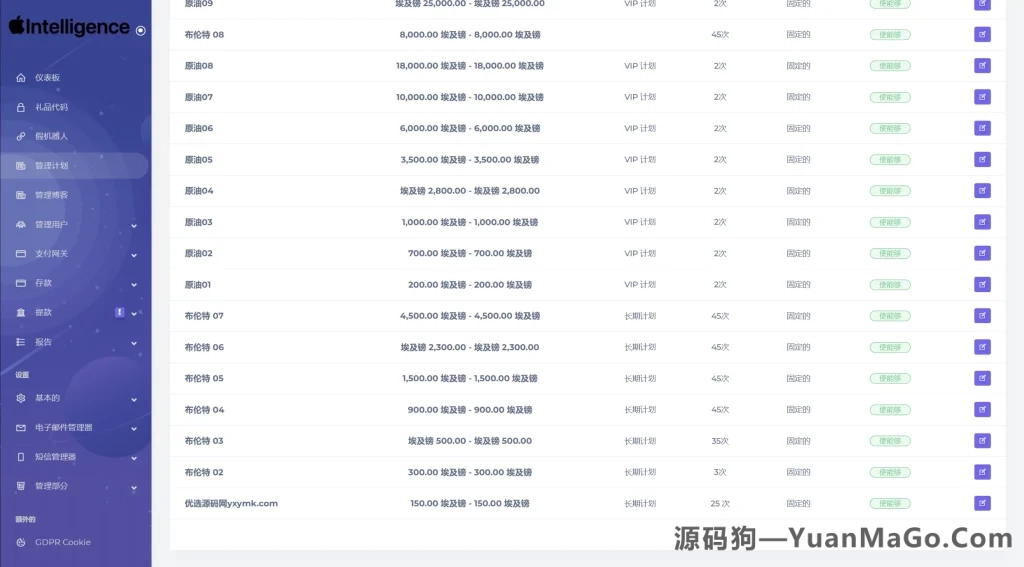Click the name 优选源码网yxymk.com
The height and width of the screenshot is (567, 1024).
click(x=231, y=503)
